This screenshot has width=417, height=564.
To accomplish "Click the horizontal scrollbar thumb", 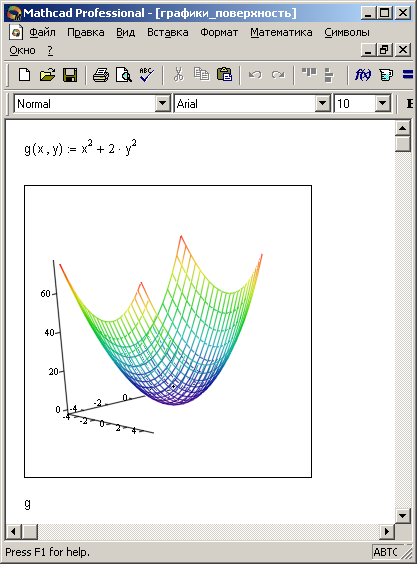I will coord(30,532).
